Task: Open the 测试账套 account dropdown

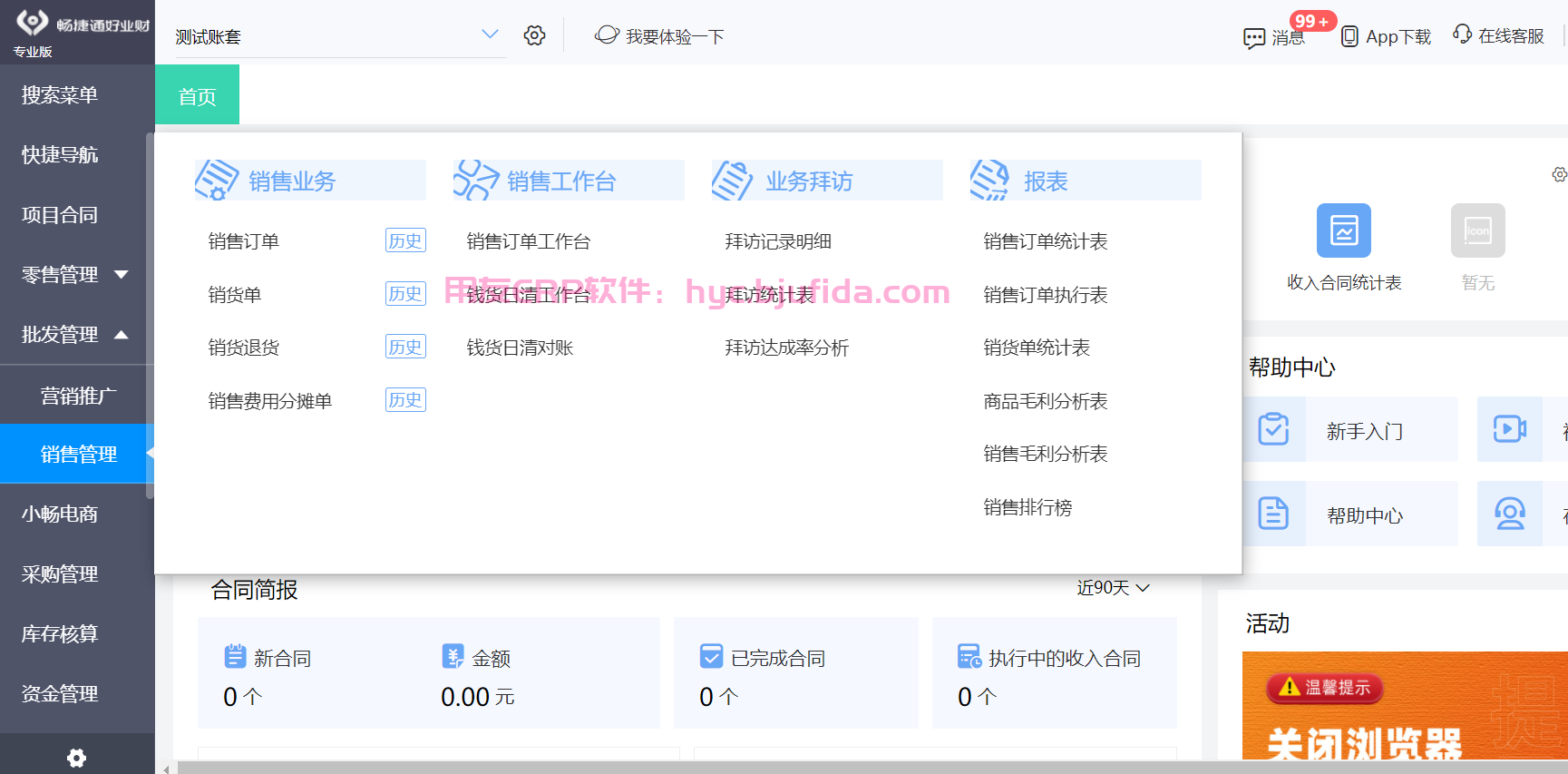Action: coord(340,36)
